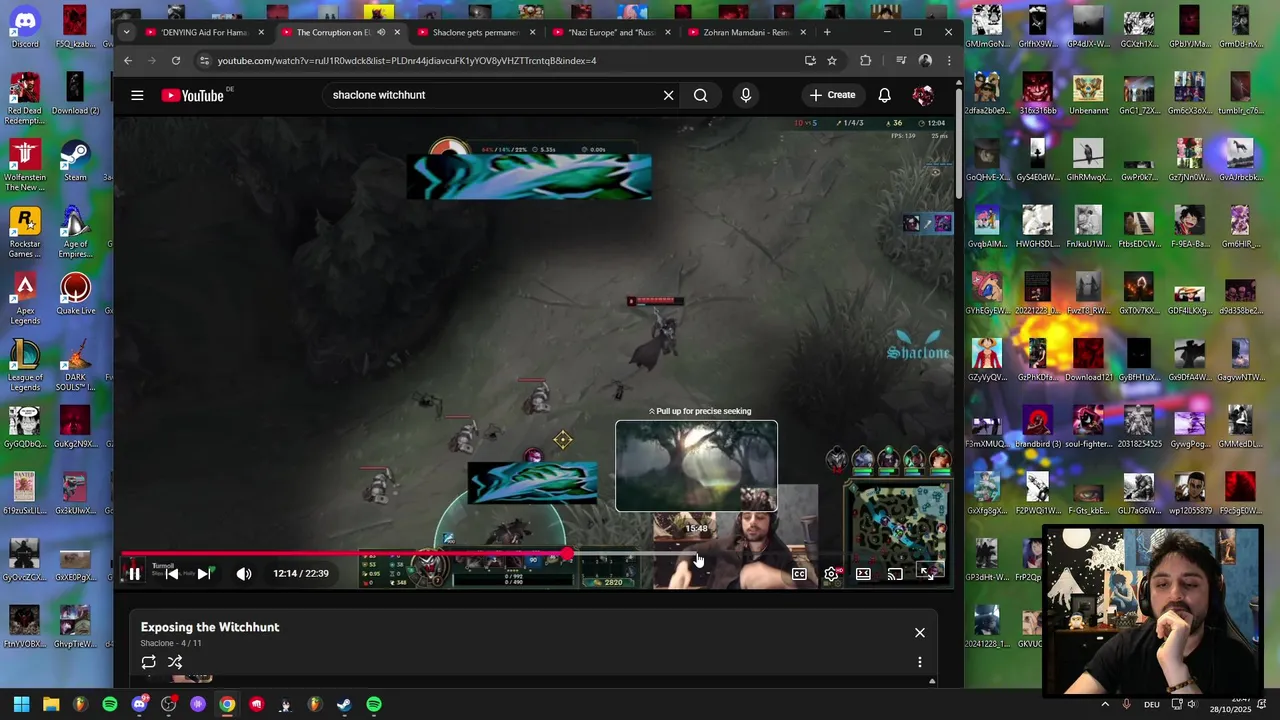The height and width of the screenshot is (720, 1280).
Task: Open Chrome media controls icon
Action: [x=901, y=60]
